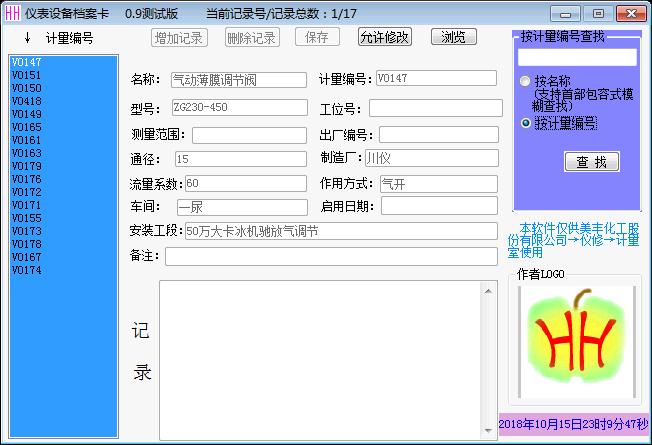The width and height of the screenshot is (652, 445).
Task: Select record V0171 in the list
Action: 63,205
